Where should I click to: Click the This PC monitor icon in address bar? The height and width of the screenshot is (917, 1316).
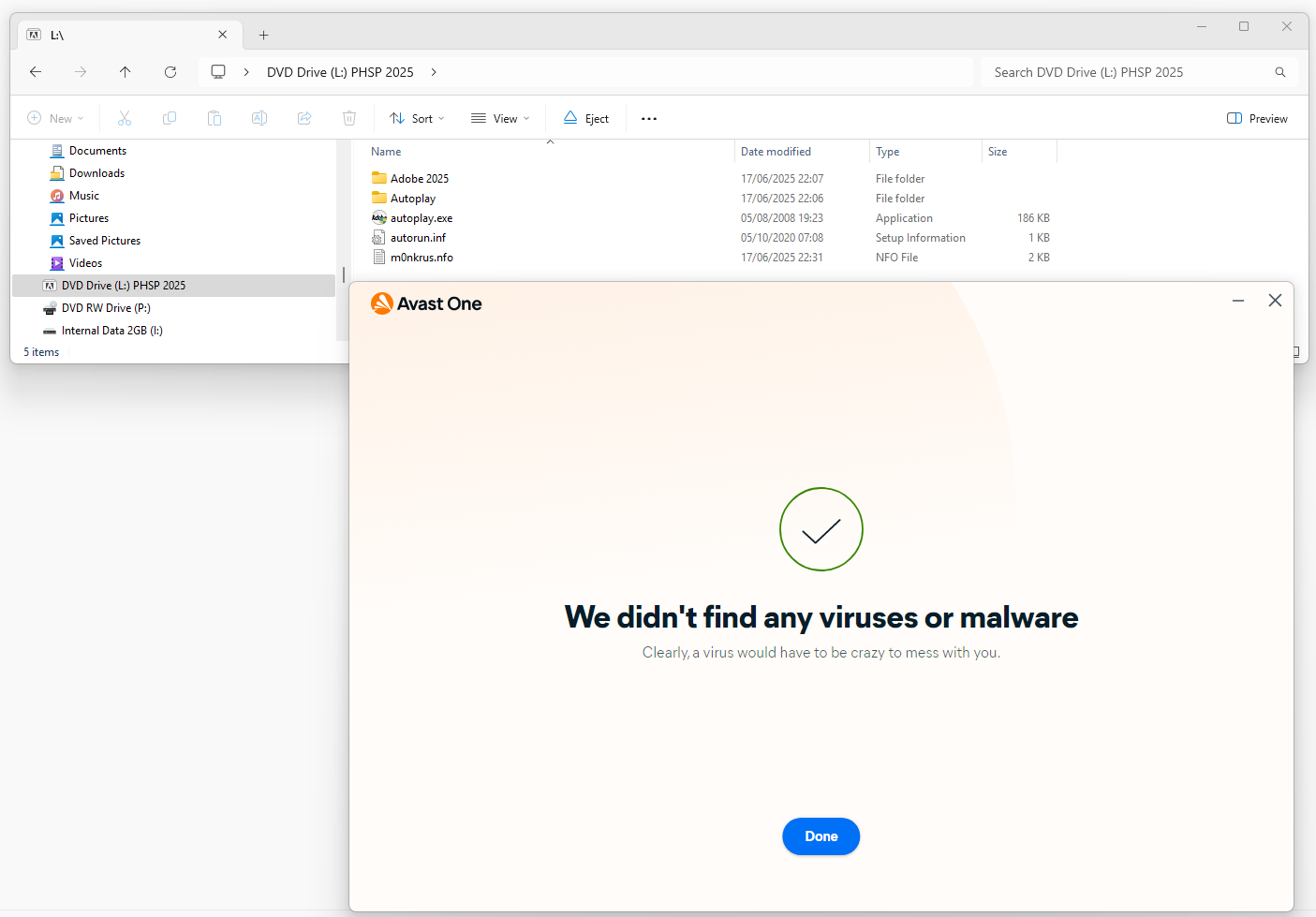point(218,72)
